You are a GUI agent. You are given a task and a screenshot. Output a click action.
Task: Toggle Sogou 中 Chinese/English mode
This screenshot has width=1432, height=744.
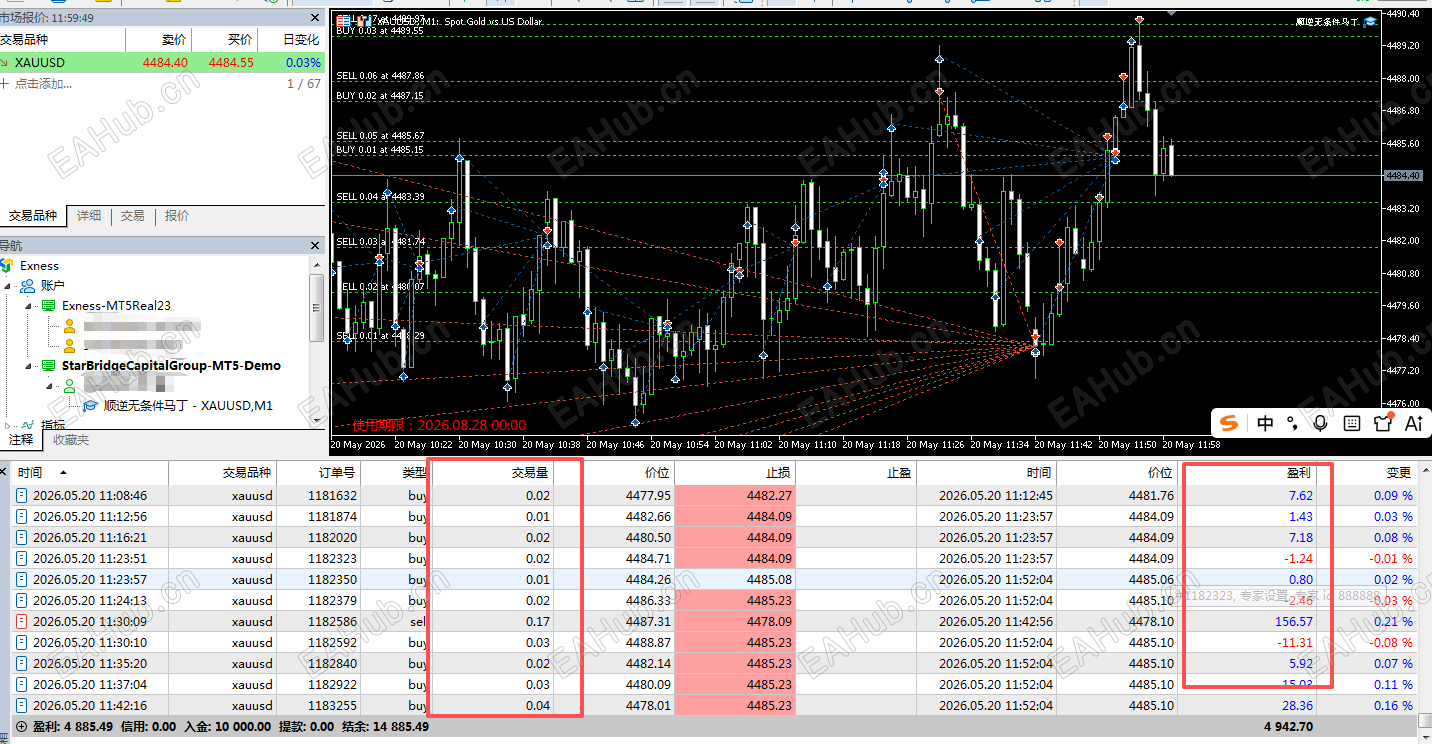(x=1265, y=423)
